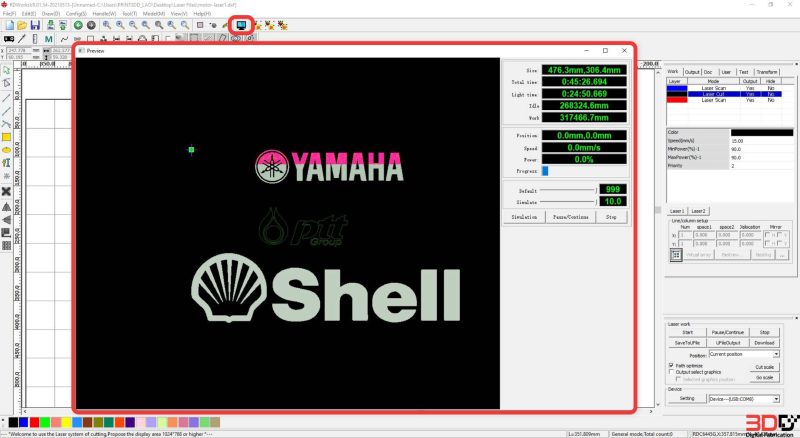Click the UFileOutput button
This screenshot has height=438, width=800.
click(x=728, y=343)
